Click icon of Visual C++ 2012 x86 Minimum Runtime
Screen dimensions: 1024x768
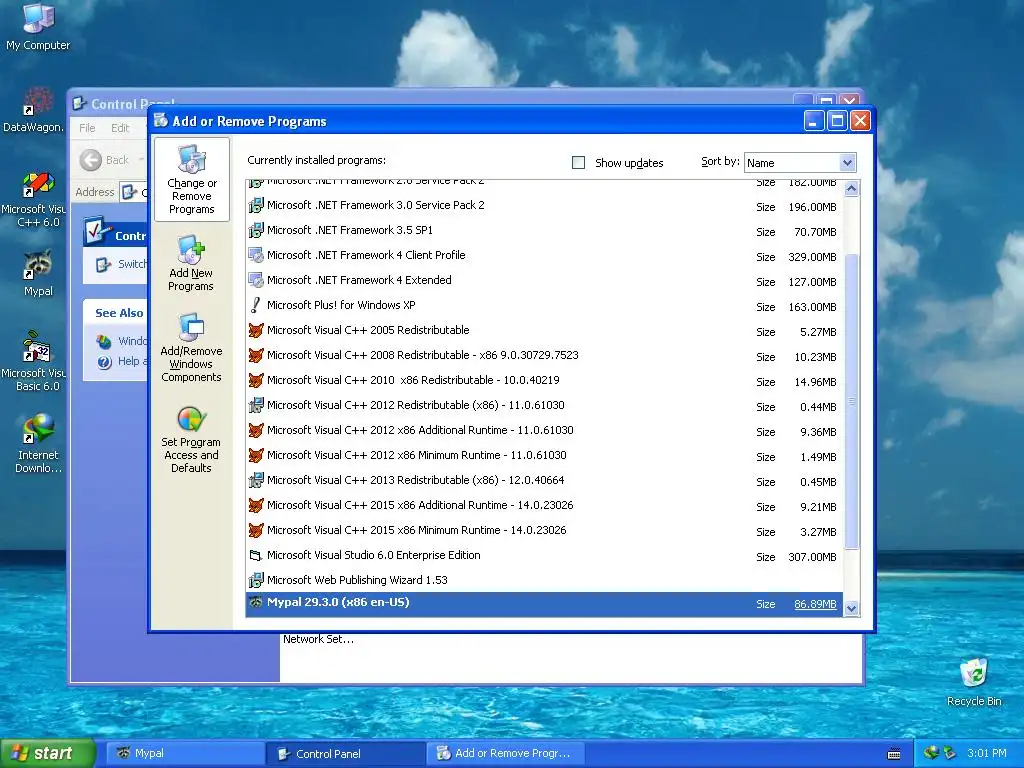click(x=256, y=455)
